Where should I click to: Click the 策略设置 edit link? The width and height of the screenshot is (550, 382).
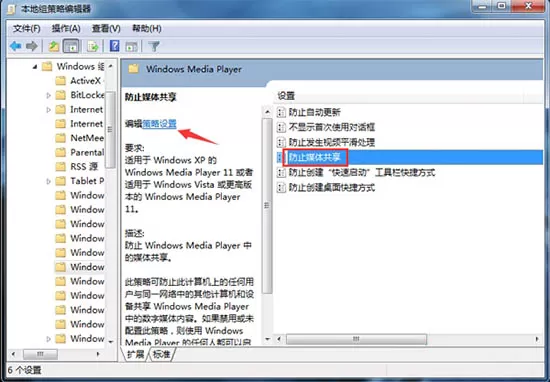pyautogui.click(x=159, y=124)
